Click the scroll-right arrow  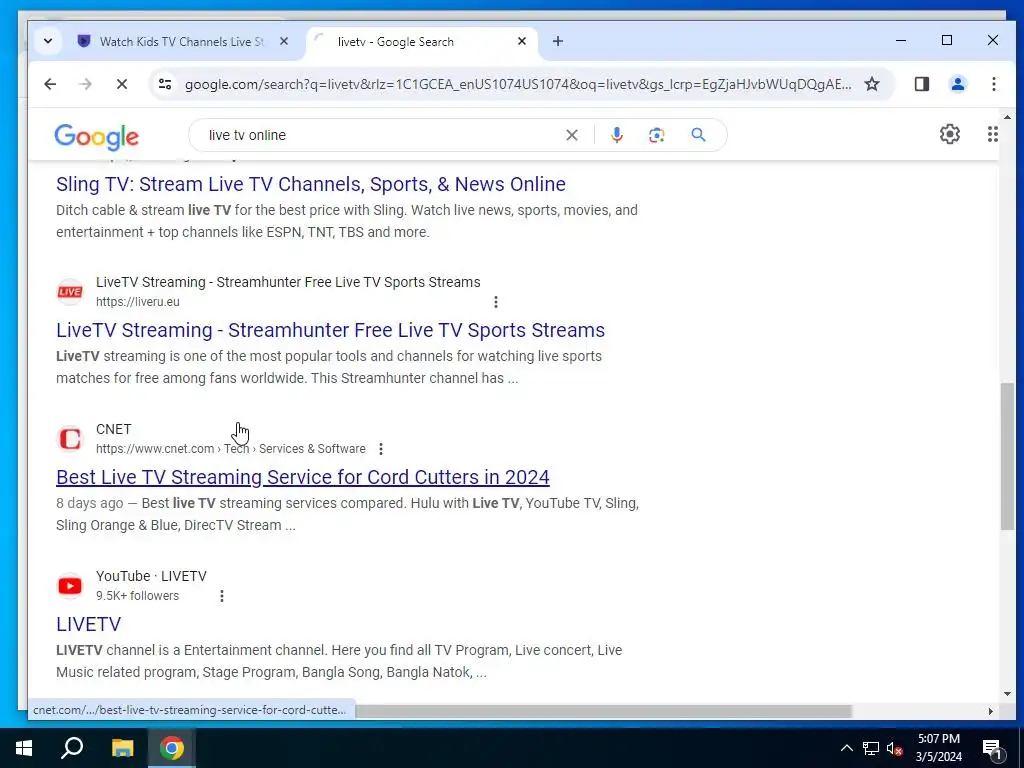point(991,711)
